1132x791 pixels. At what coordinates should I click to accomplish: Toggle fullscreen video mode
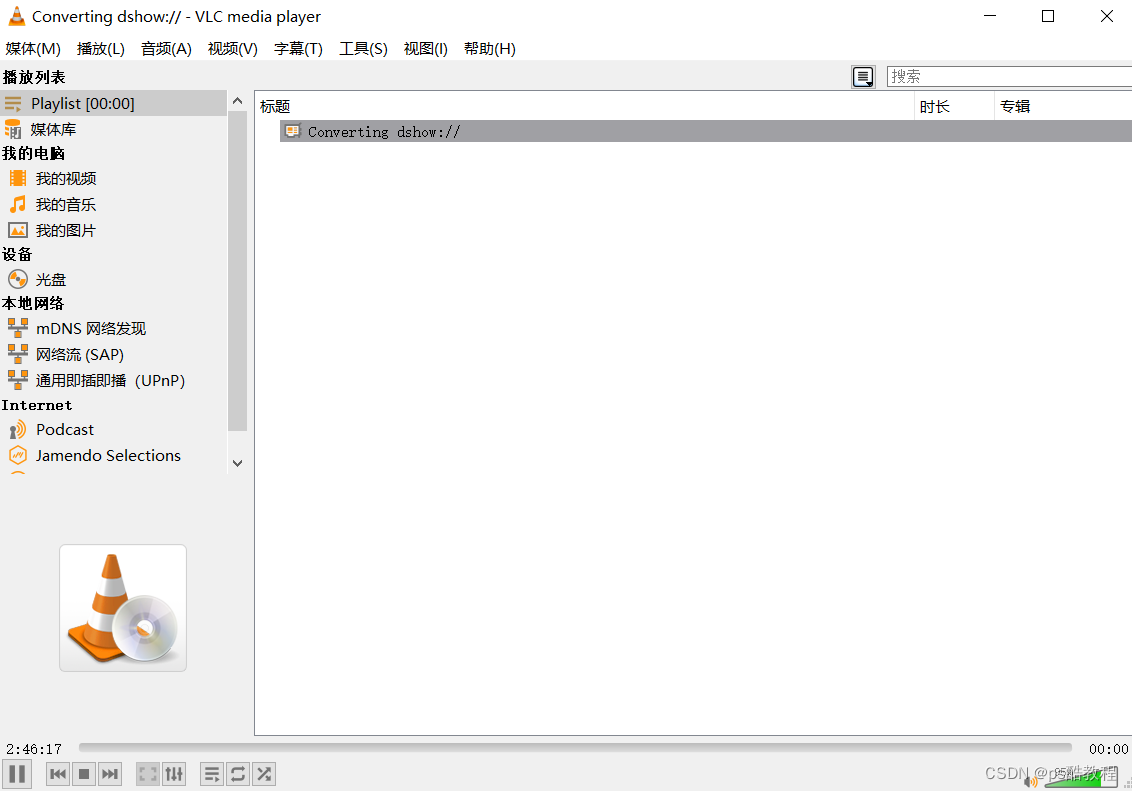[148, 774]
